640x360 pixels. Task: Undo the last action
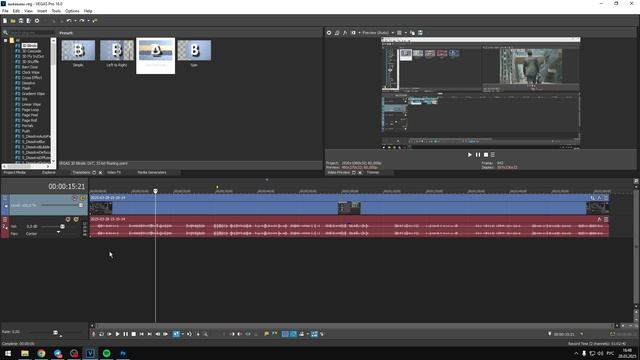pyautogui.click(x=69, y=21)
